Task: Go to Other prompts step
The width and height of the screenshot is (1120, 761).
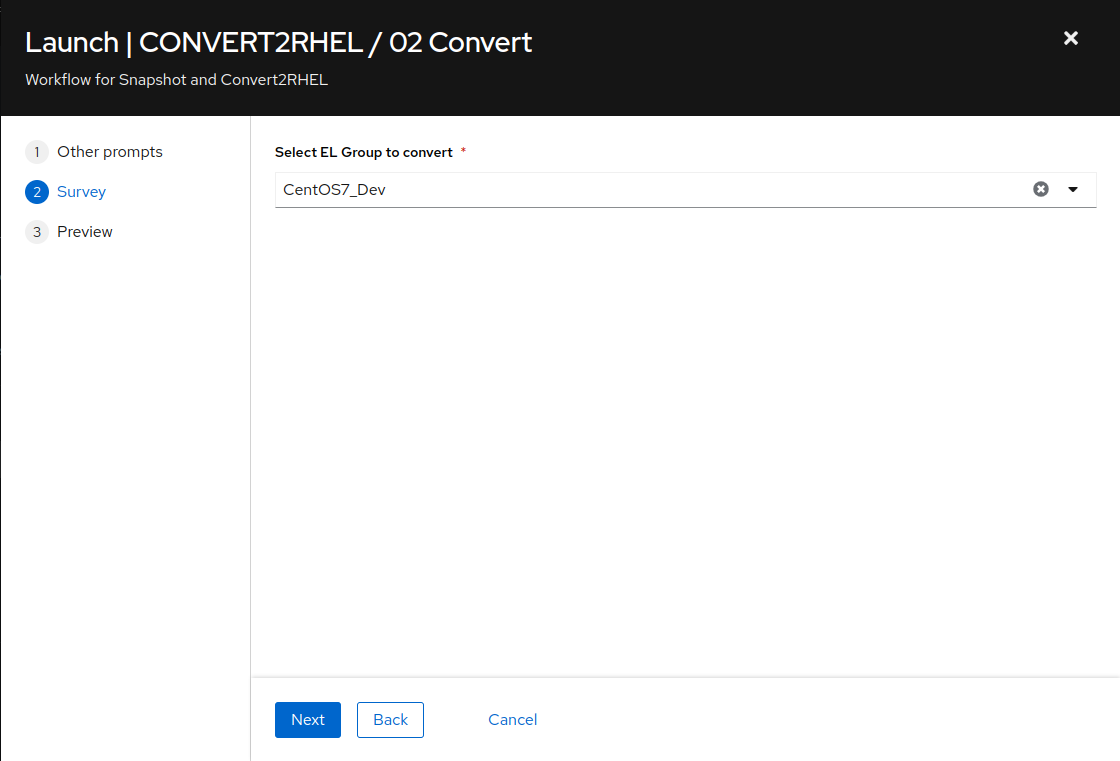Action: [x=94, y=151]
